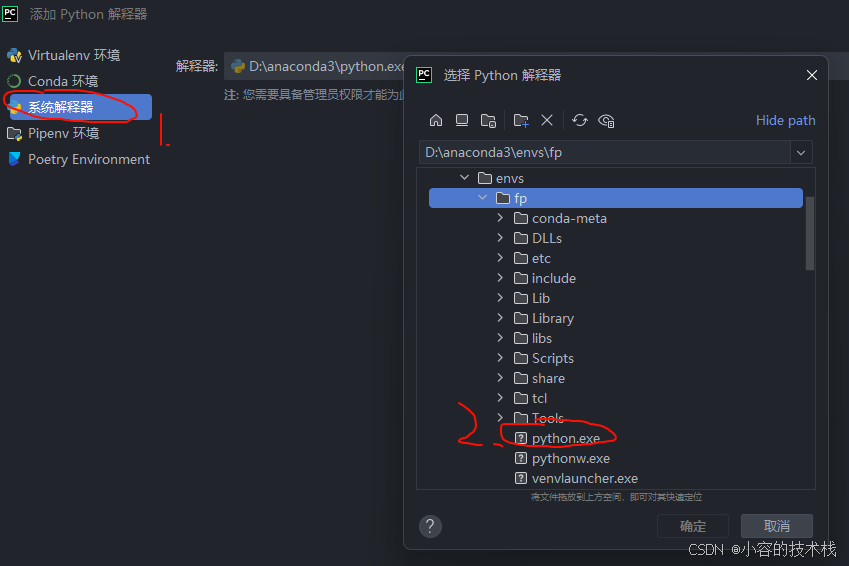Choose Poetry Environment in the sidebar

pyautogui.click(x=89, y=159)
